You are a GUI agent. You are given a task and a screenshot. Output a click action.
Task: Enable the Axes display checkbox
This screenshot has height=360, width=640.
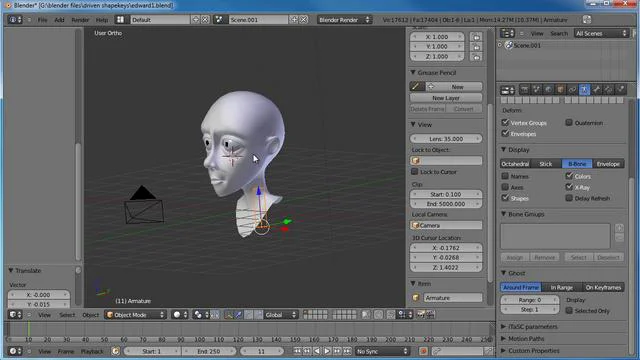(x=505, y=187)
